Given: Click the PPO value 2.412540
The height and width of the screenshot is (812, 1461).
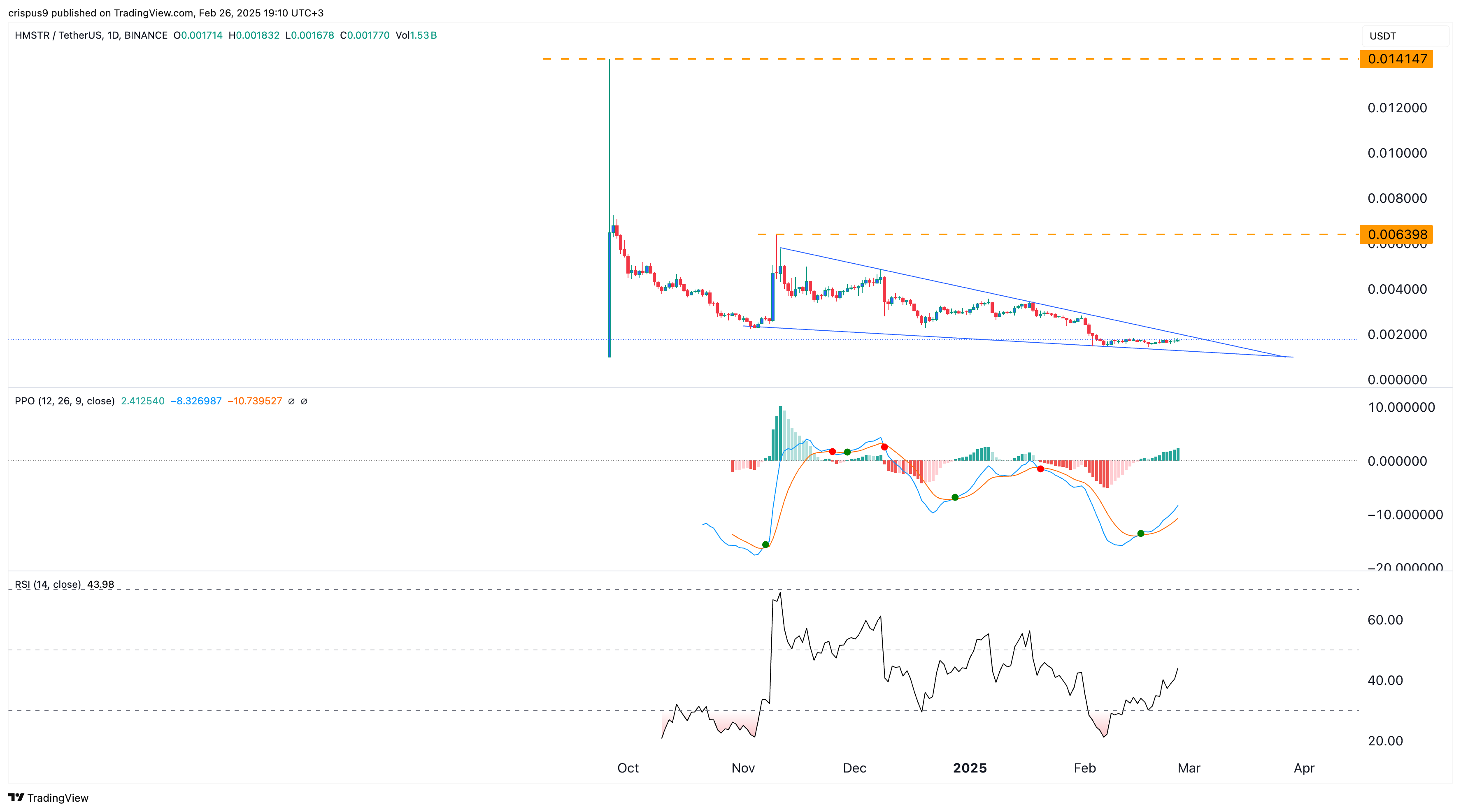Looking at the screenshot, I should click(x=143, y=401).
